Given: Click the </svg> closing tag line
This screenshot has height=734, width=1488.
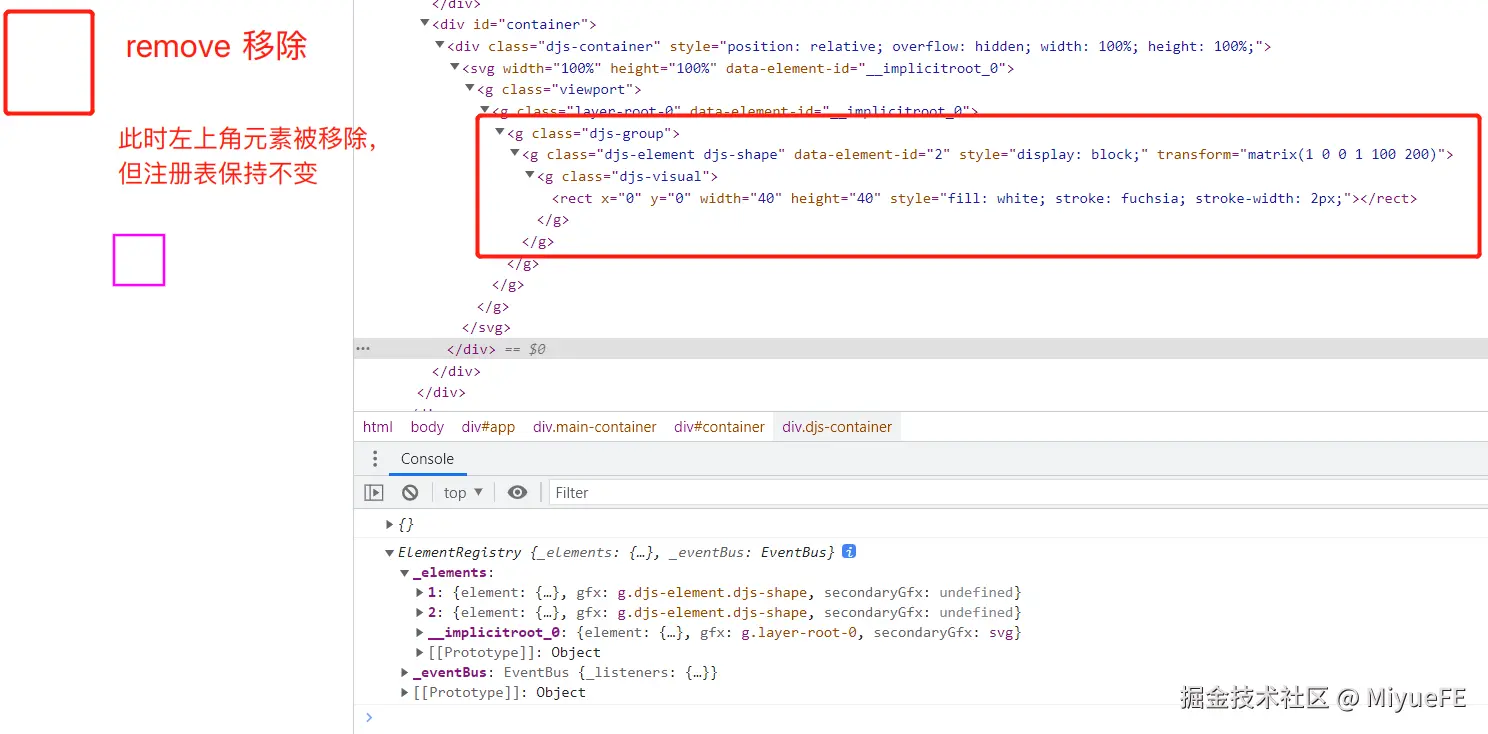Looking at the screenshot, I should tap(486, 327).
